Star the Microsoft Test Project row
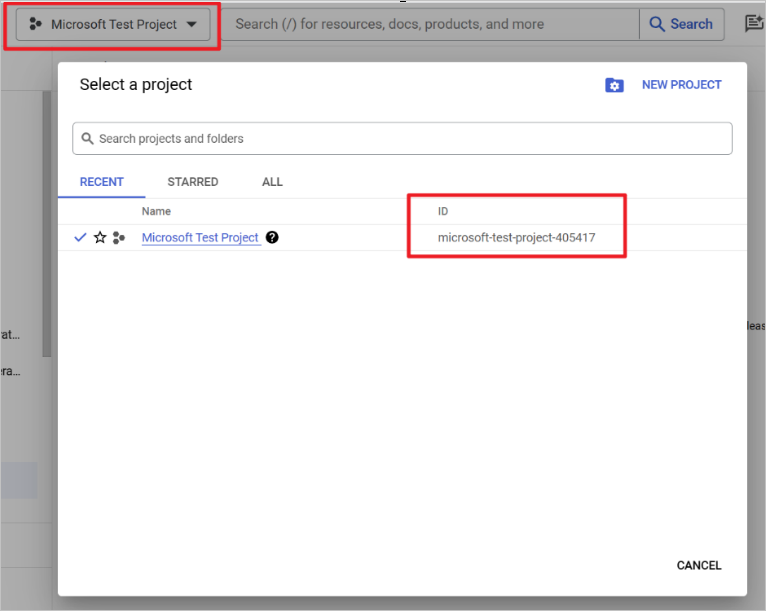Screen dimensions: 766x611 [100, 237]
